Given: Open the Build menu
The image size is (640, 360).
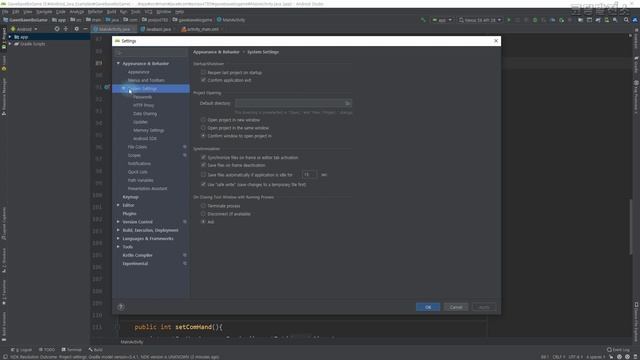Looking at the screenshot, I should click(111, 12).
